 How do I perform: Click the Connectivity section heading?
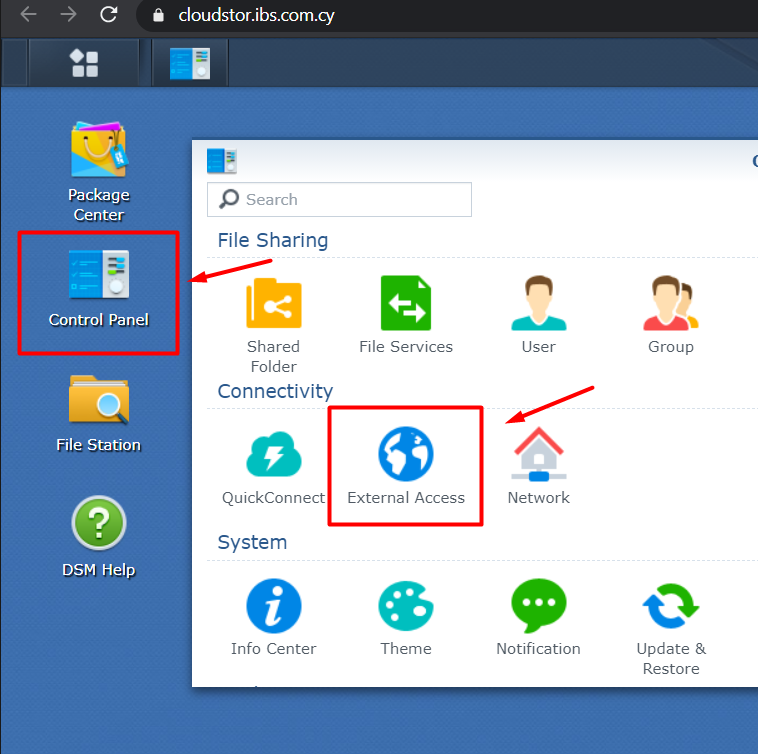(275, 391)
